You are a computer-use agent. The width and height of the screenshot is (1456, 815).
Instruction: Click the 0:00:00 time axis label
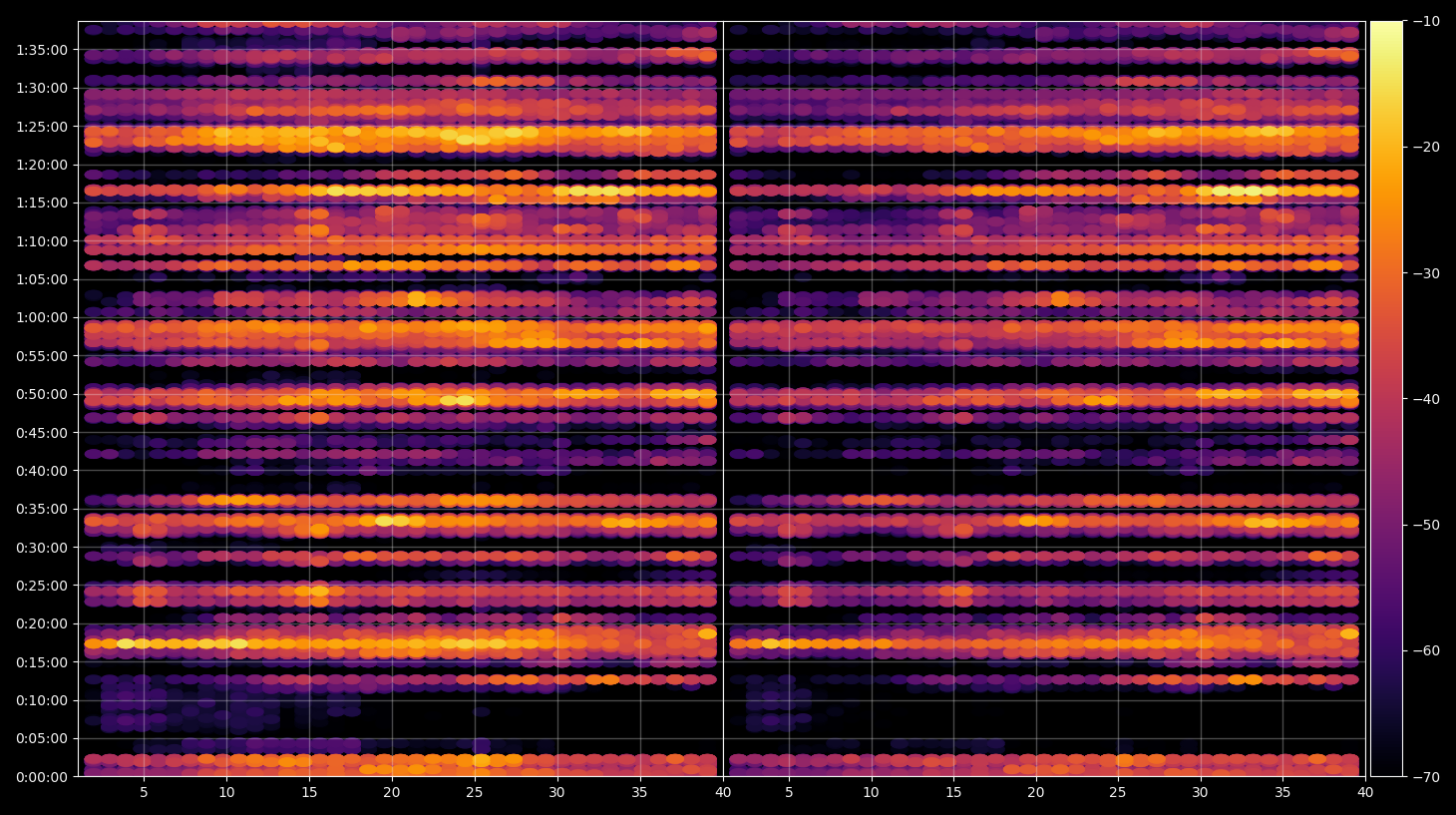pos(42,777)
